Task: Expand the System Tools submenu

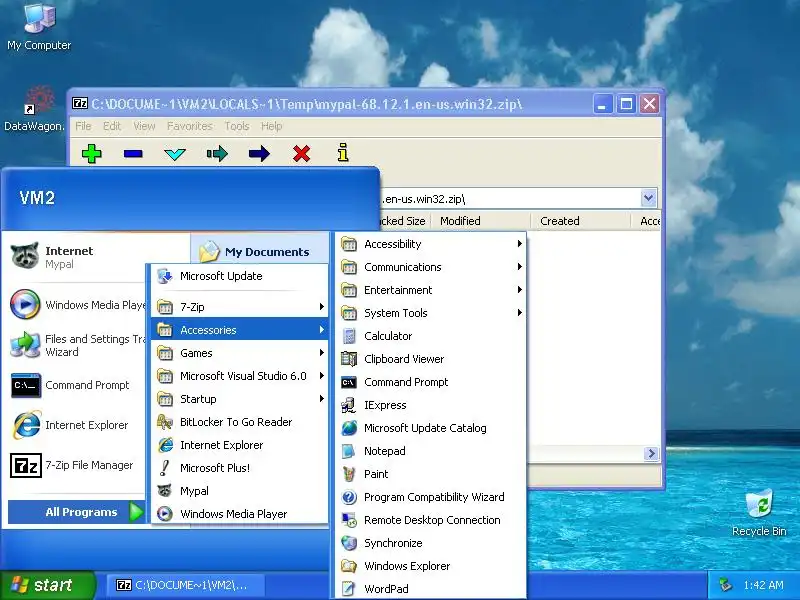Action: click(x=431, y=313)
